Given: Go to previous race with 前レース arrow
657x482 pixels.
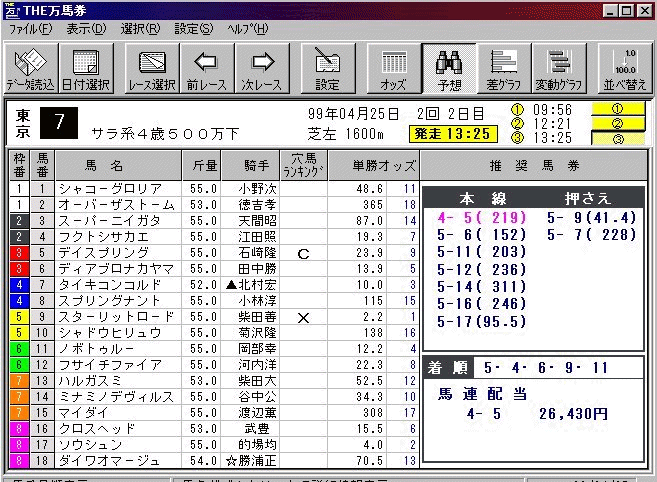Looking at the screenshot, I should 206,68.
